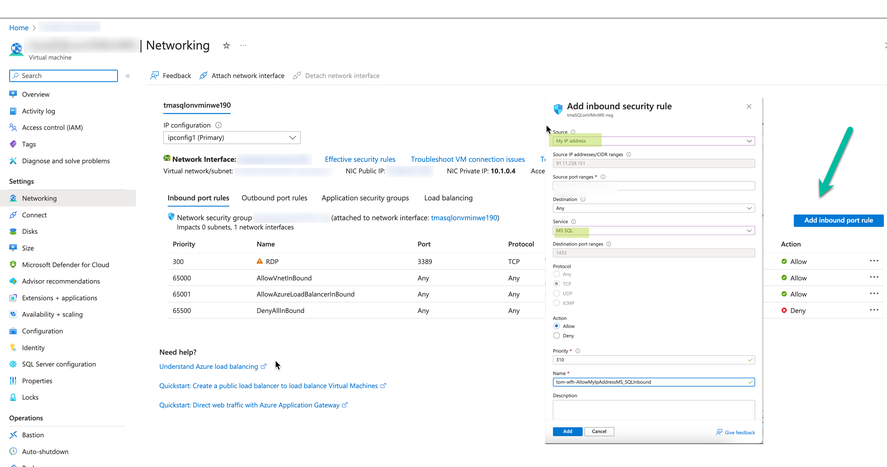Image resolution: width=887 pixels, height=467 pixels.
Task: Click the Add button in the rule panel
Action: [x=567, y=431]
